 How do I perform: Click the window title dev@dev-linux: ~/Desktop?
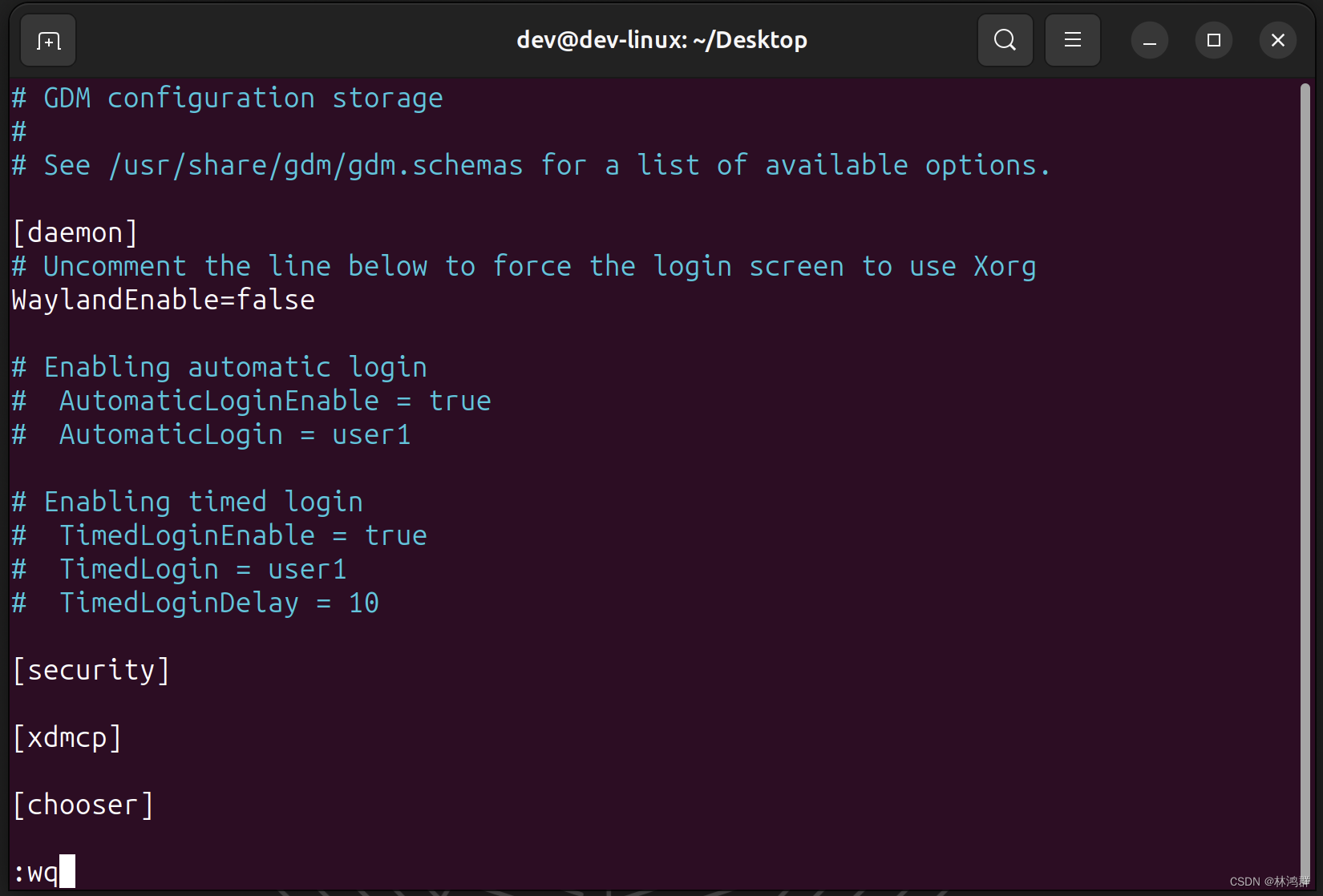coord(661,40)
